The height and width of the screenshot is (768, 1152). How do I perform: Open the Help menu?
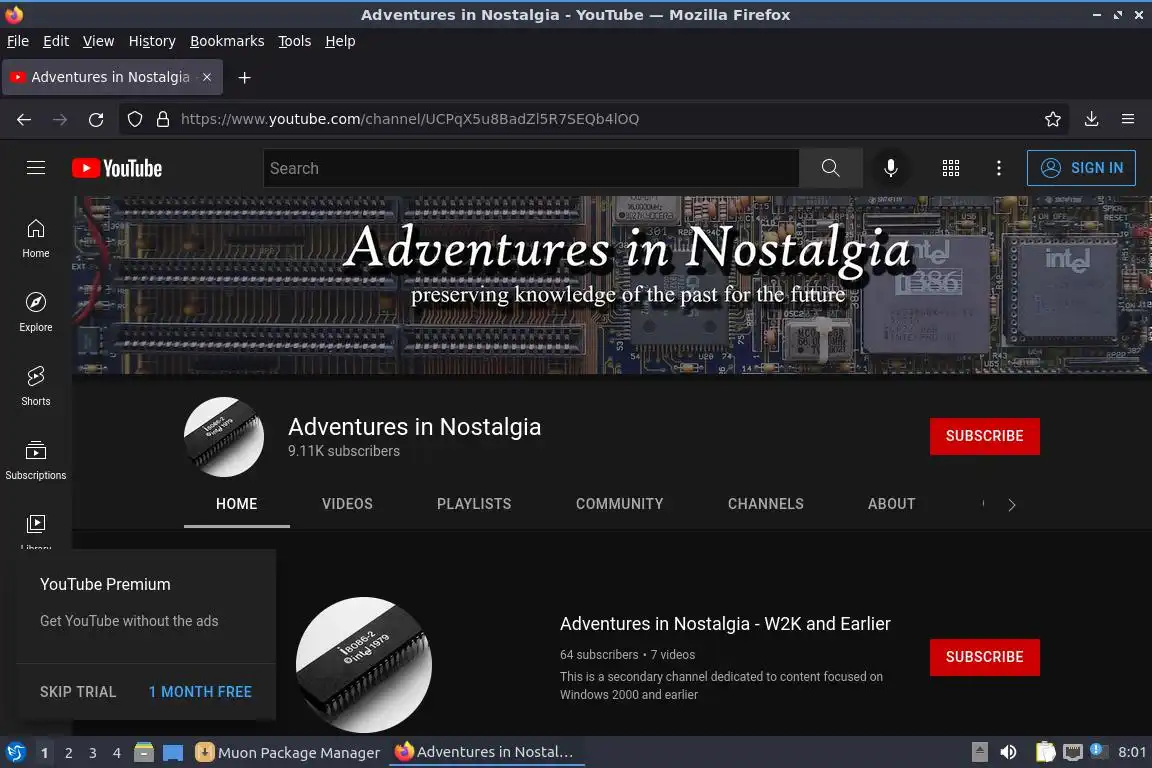point(340,41)
